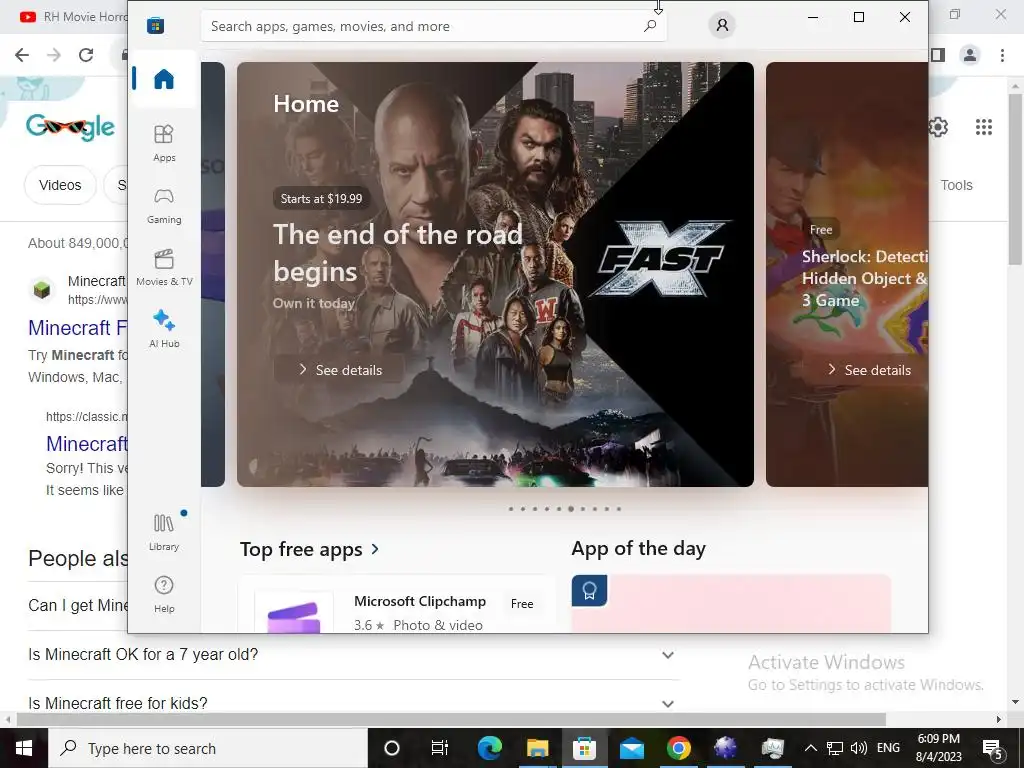Click the Google logo in Chrome
Viewport: 1024px width, 768px height.
(71, 125)
